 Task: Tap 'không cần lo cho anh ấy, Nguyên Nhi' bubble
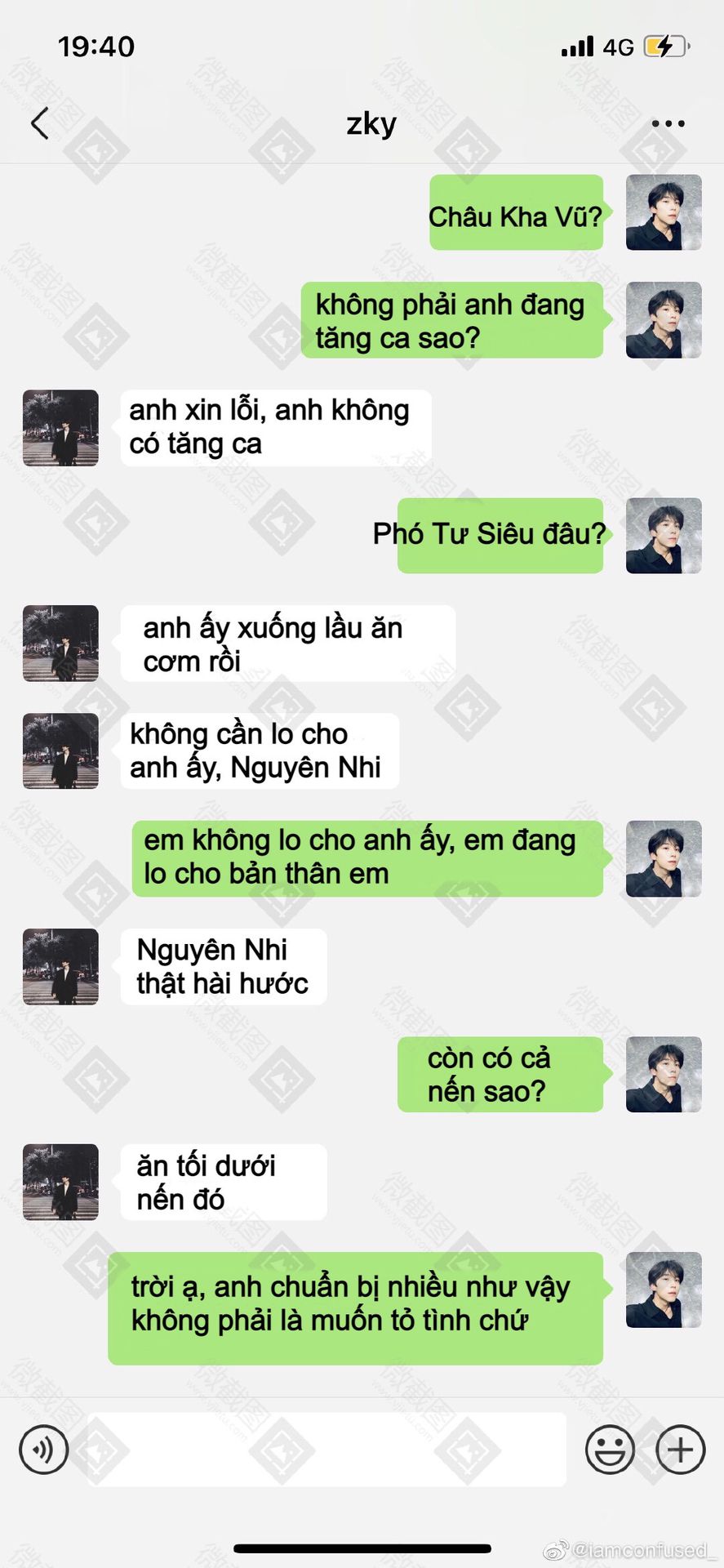pos(260,751)
